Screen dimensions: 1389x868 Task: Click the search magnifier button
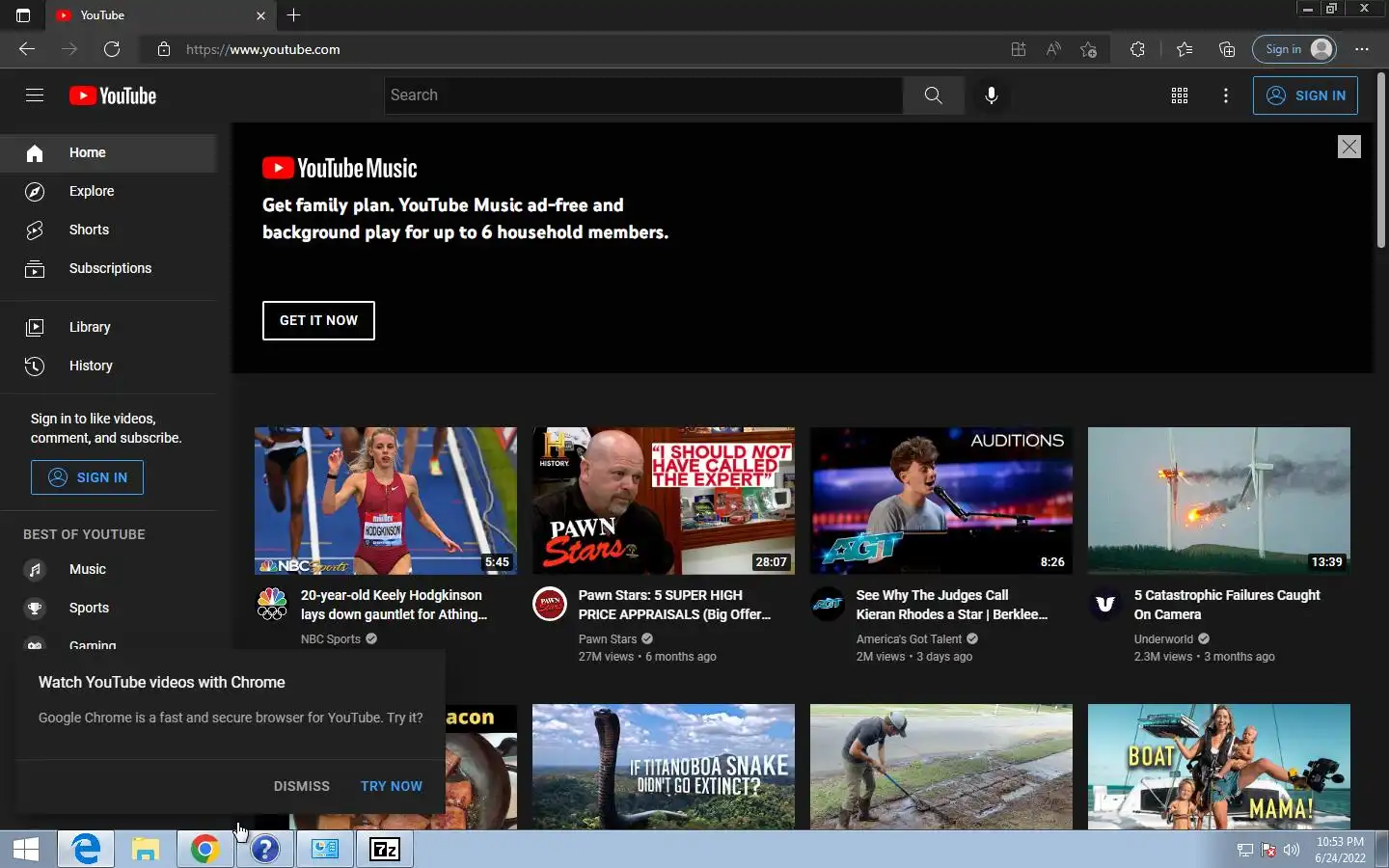933,95
